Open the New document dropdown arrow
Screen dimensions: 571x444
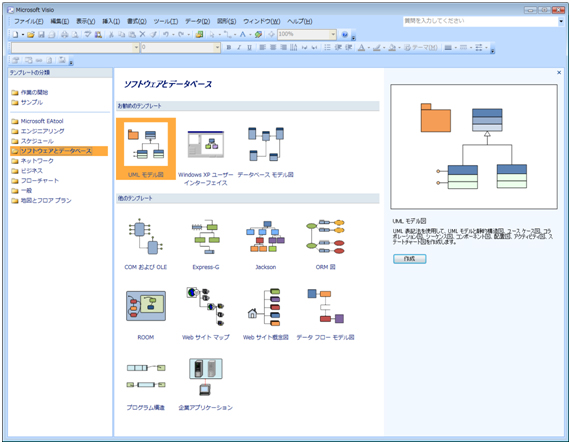point(23,35)
